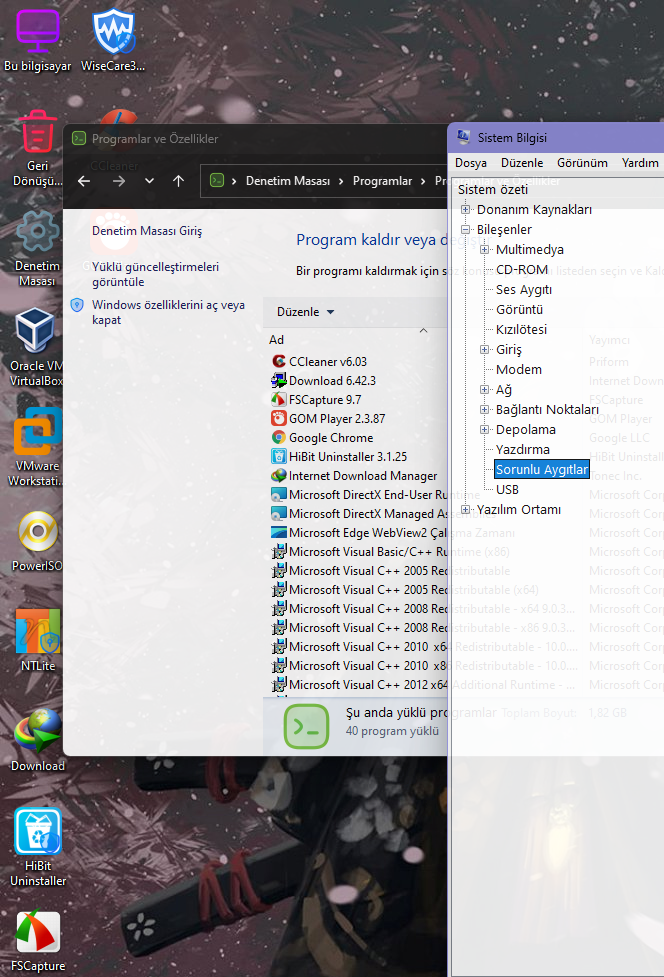Click the back arrow in Programlar ve Özellikler

coord(84,181)
